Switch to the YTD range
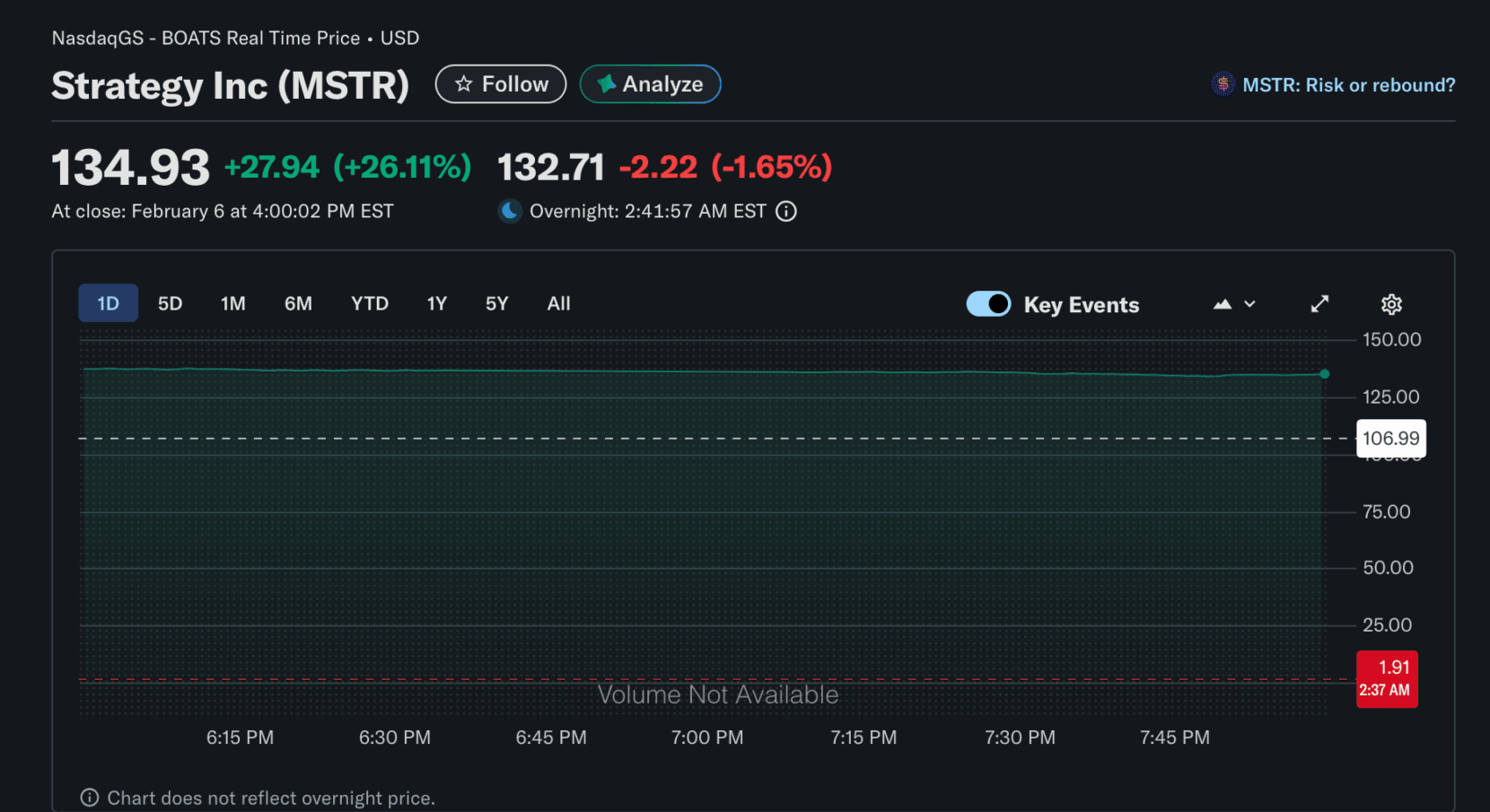Screen dimensions: 1490x812 click(x=369, y=303)
